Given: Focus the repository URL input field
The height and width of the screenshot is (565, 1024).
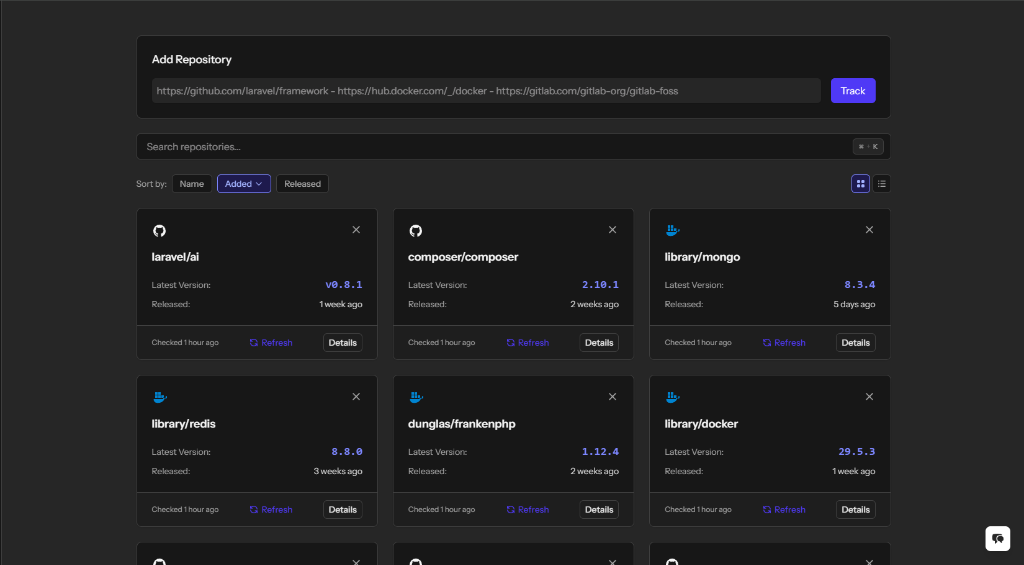Looking at the screenshot, I should (486, 91).
